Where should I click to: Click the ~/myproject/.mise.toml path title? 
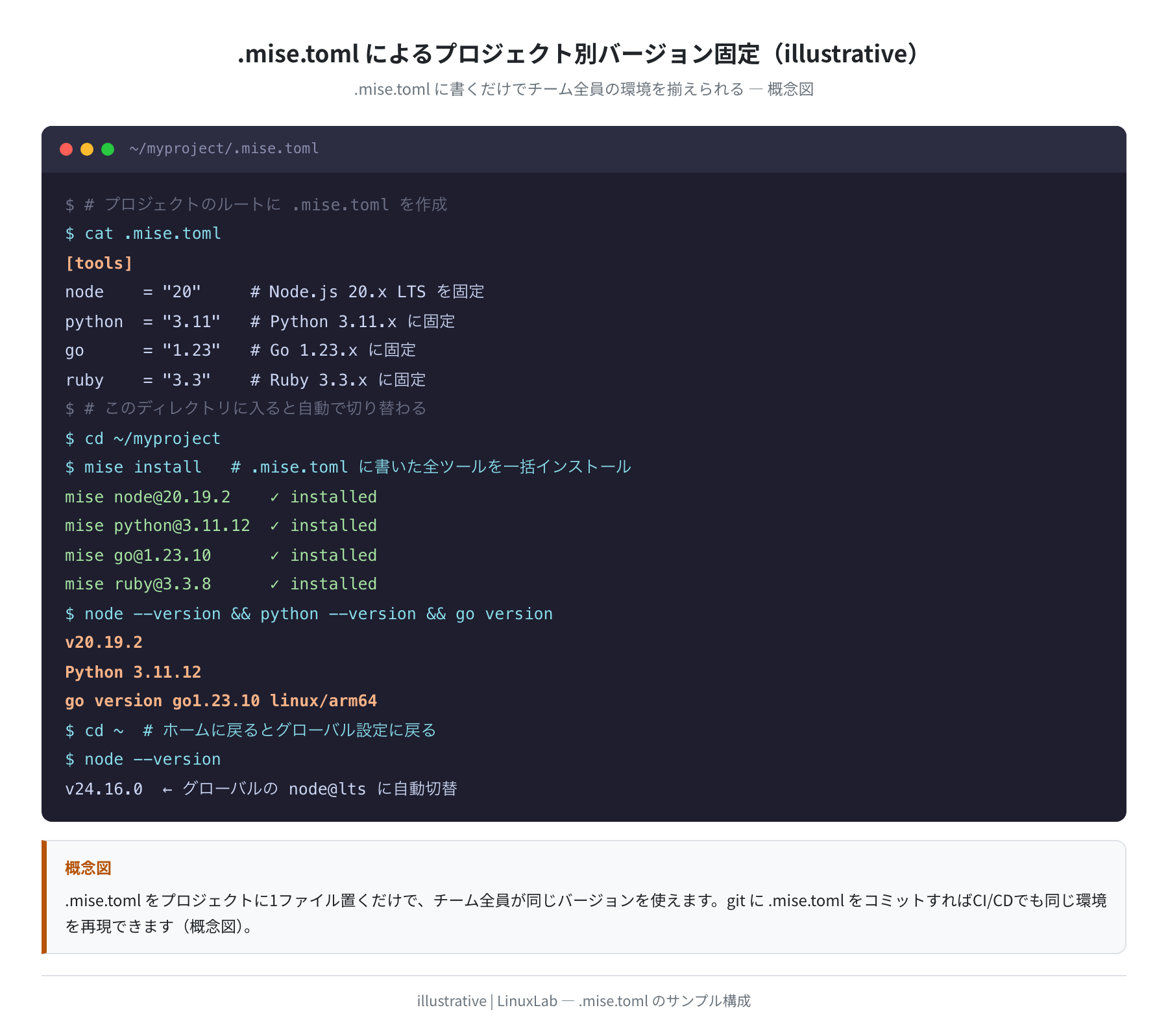(225, 149)
